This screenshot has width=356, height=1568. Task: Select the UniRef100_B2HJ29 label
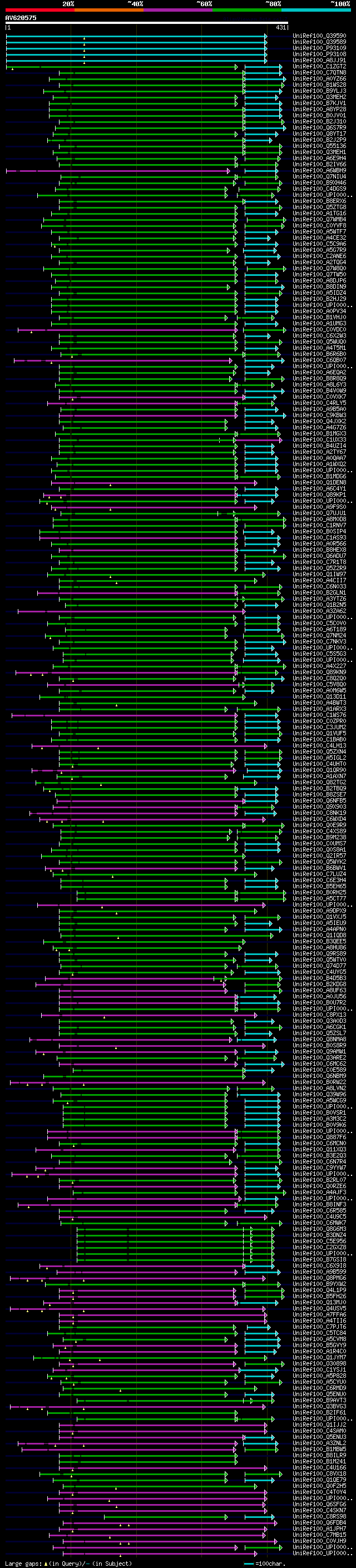319,299
